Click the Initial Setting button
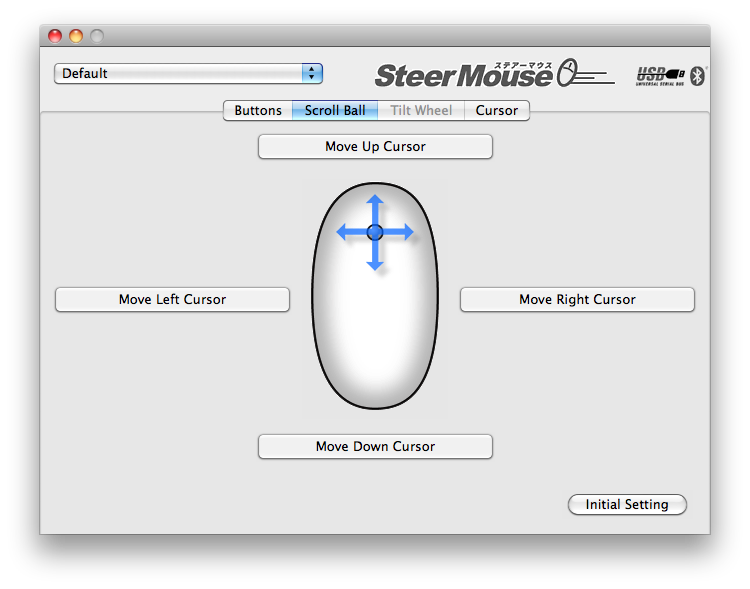750x589 pixels. click(627, 504)
